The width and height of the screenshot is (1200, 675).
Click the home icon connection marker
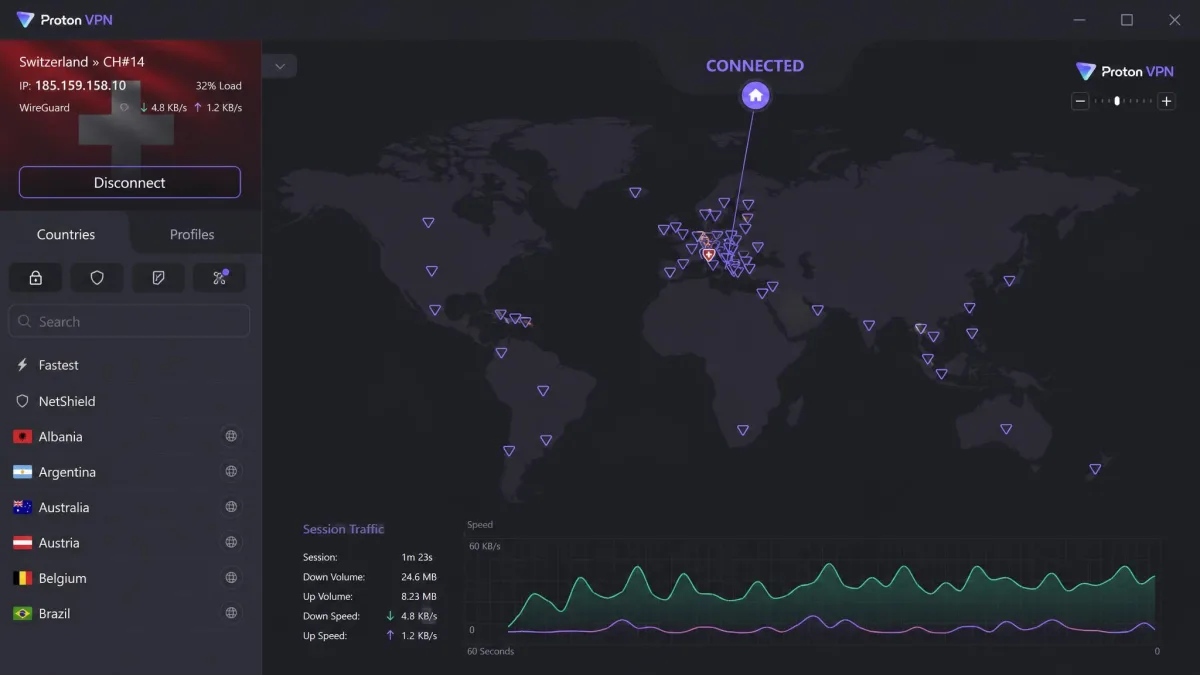(x=756, y=96)
